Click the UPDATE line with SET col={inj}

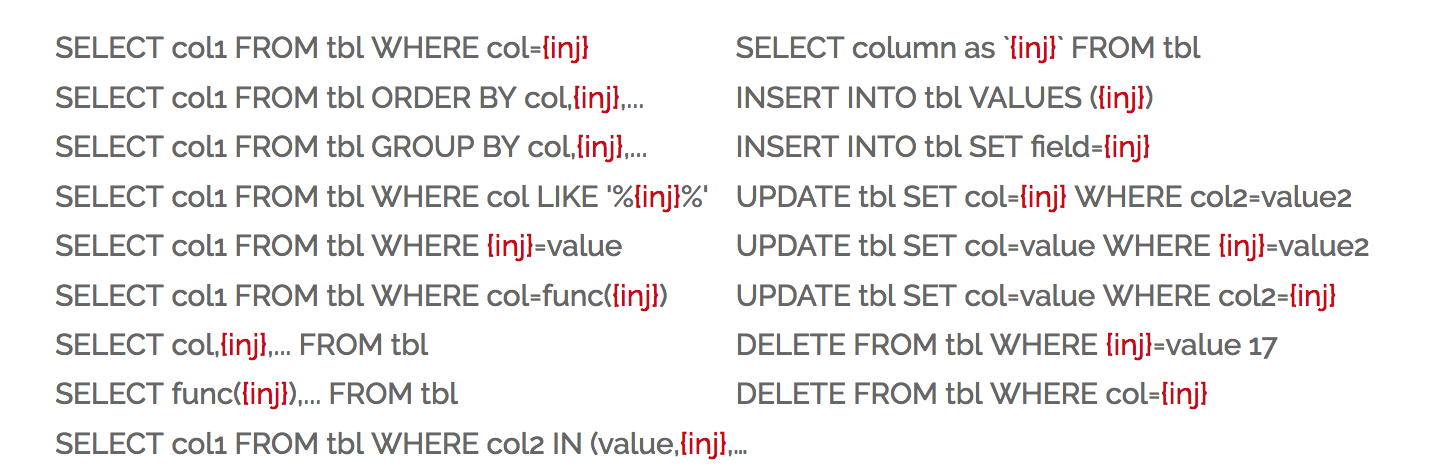1043,197
